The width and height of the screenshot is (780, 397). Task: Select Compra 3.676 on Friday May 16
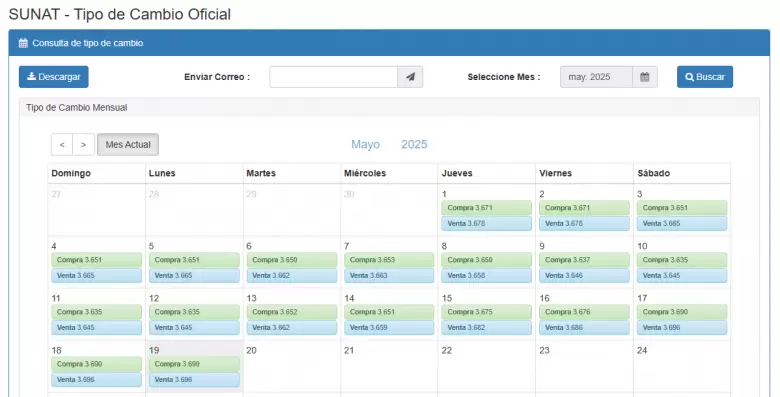(584, 312)
